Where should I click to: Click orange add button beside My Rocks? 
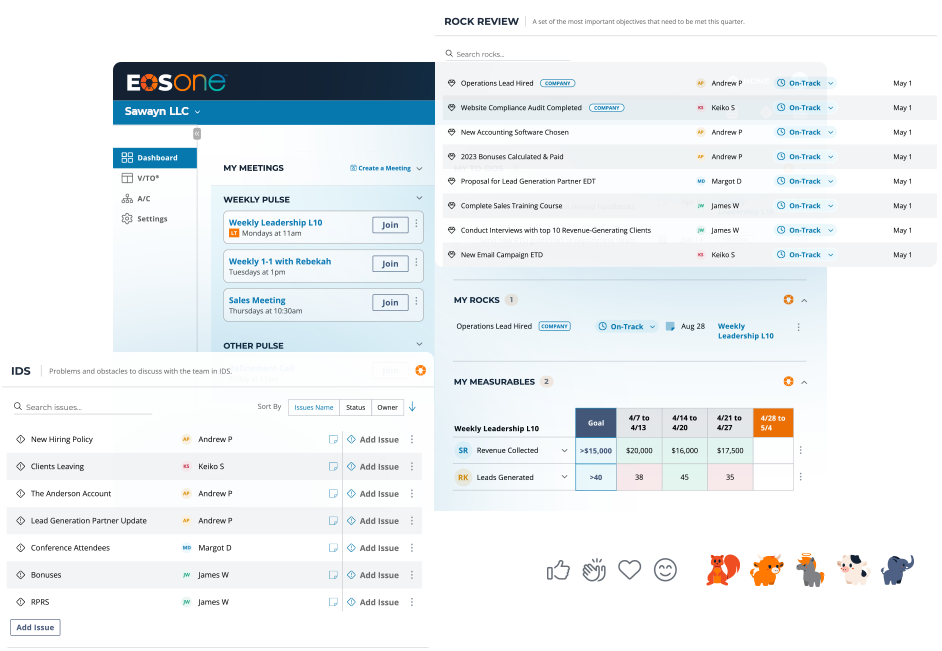788,300
